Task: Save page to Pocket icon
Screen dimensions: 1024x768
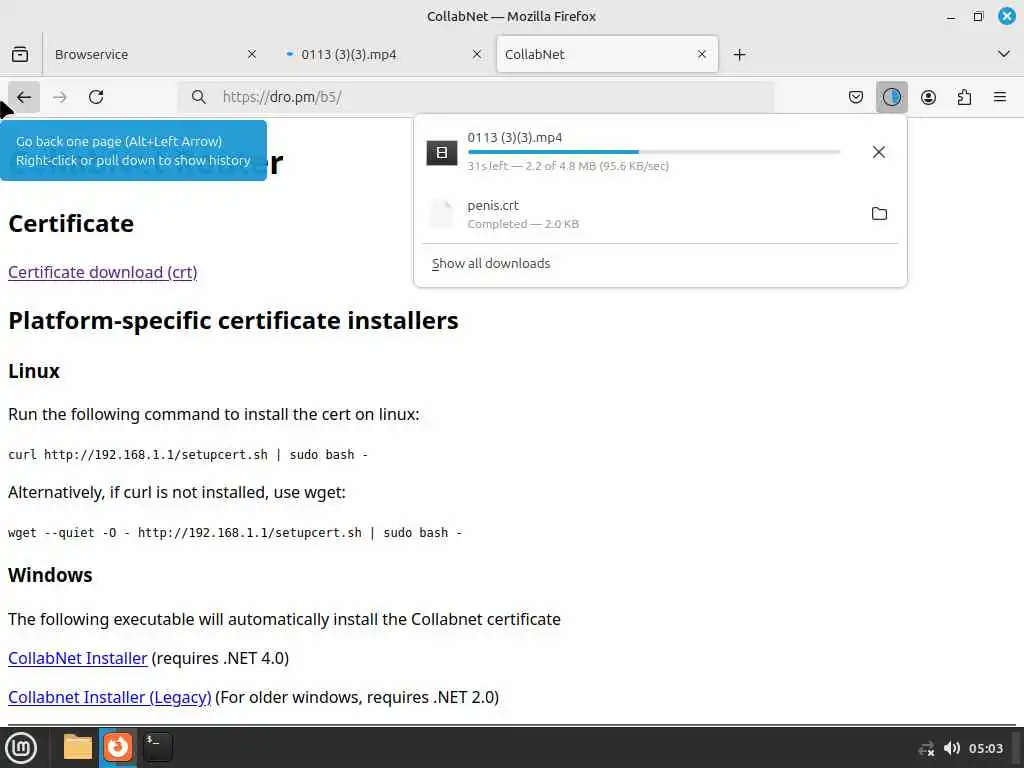Action: coord(856,97)
